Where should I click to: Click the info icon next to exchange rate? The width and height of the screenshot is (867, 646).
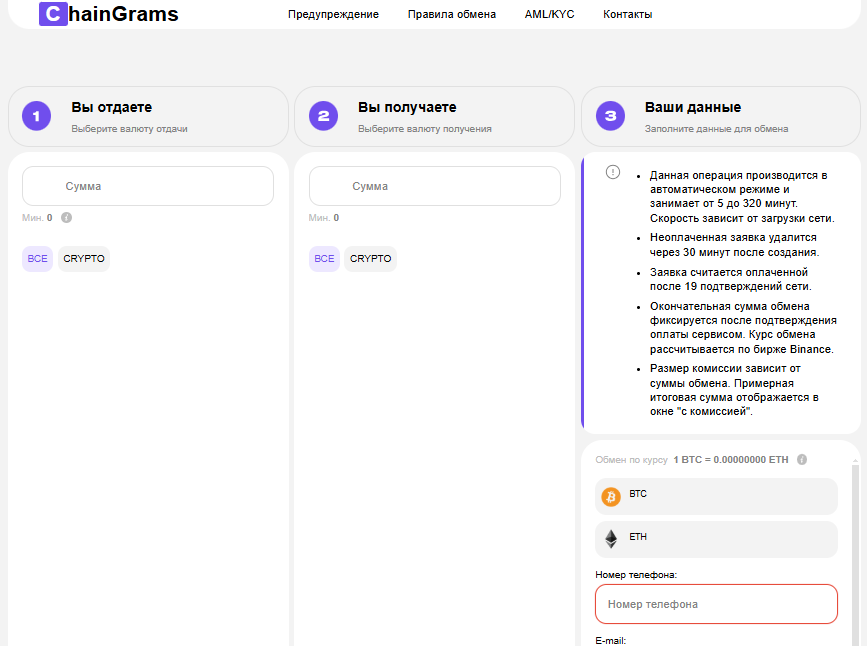coord(802,460)
